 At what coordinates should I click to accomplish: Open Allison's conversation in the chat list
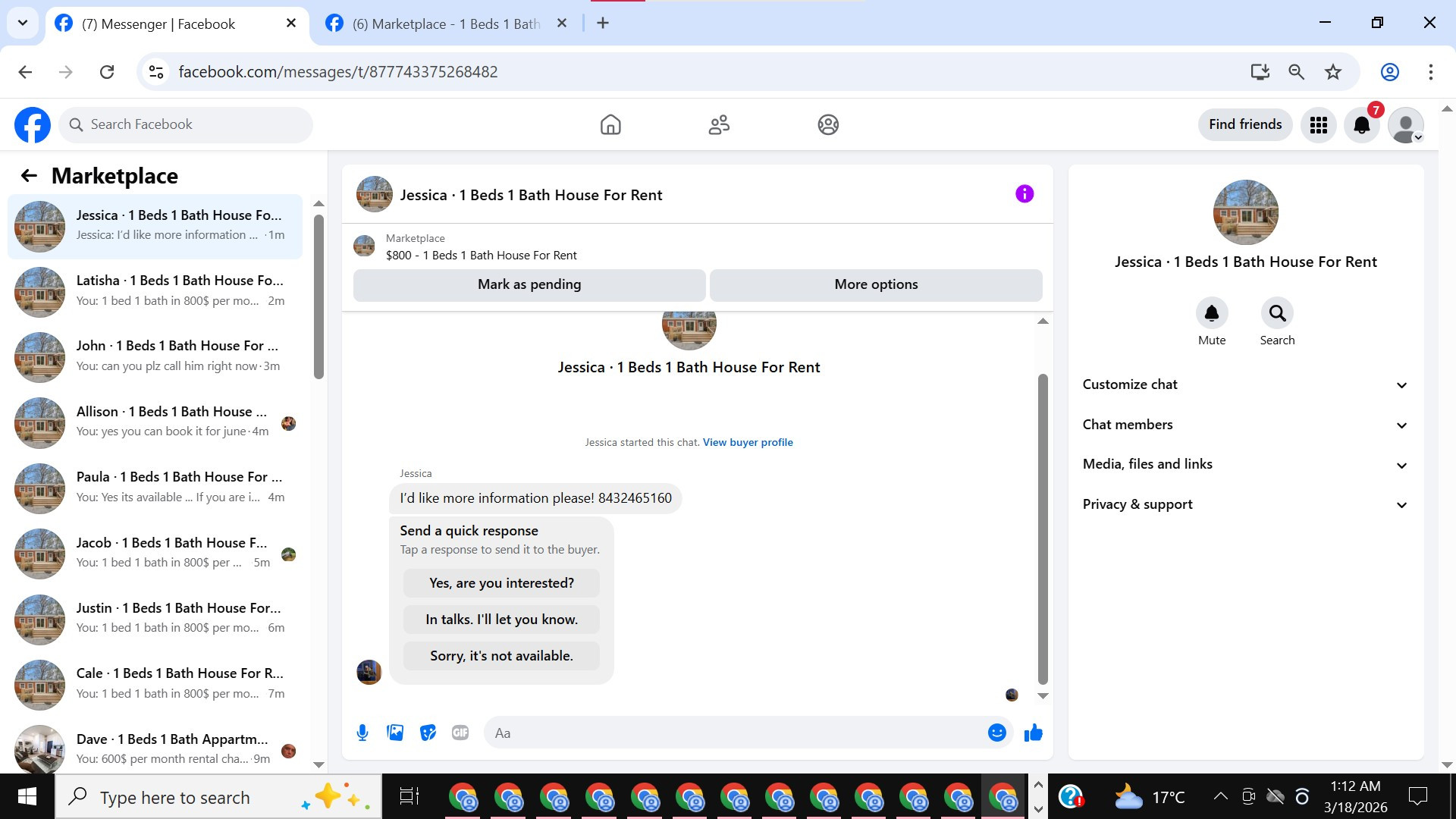coord(155,422)
